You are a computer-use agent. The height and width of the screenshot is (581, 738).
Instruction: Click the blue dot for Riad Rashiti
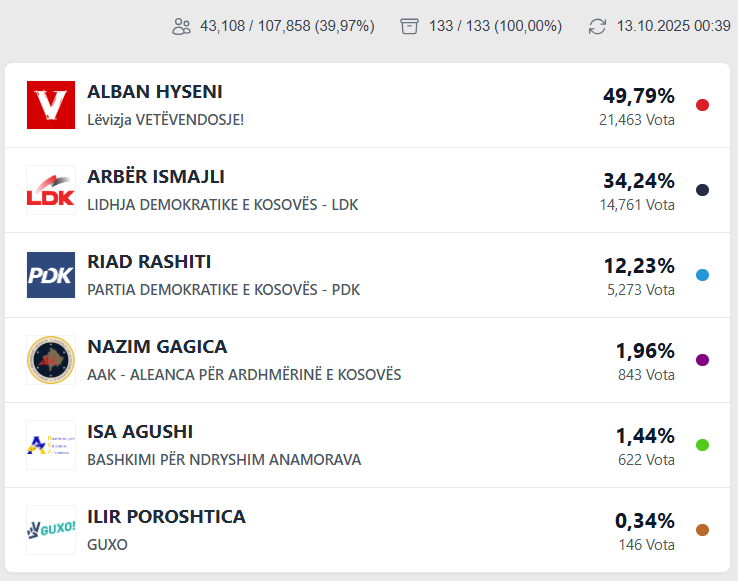[x=702, y=275]
